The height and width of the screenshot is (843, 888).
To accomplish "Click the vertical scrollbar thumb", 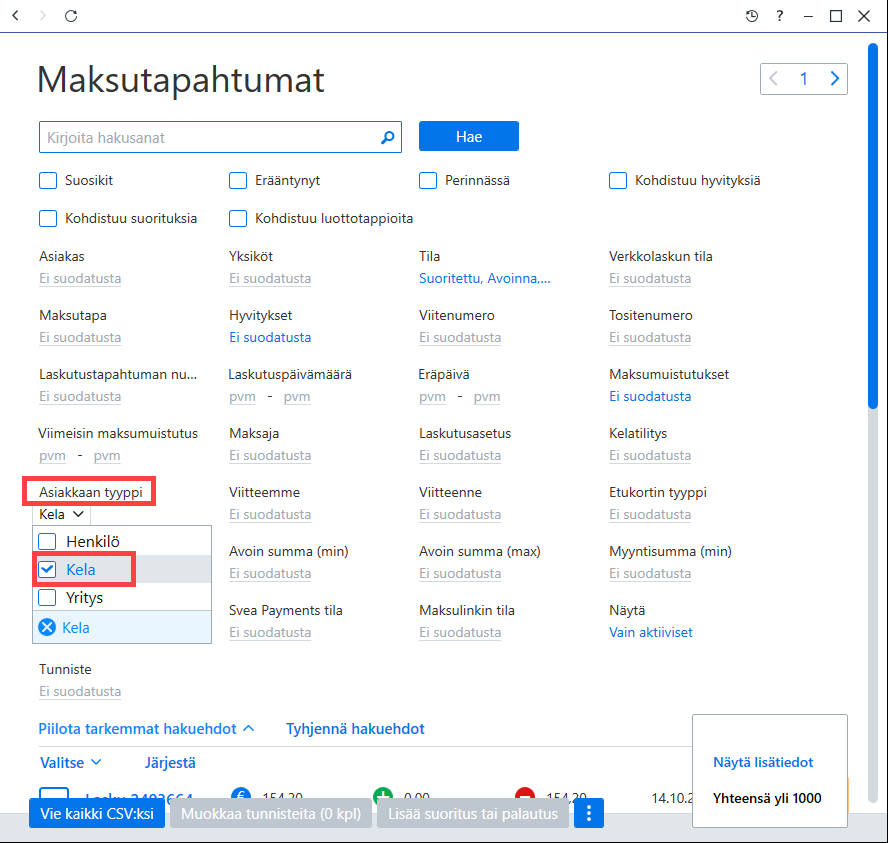I will [873, 225].
